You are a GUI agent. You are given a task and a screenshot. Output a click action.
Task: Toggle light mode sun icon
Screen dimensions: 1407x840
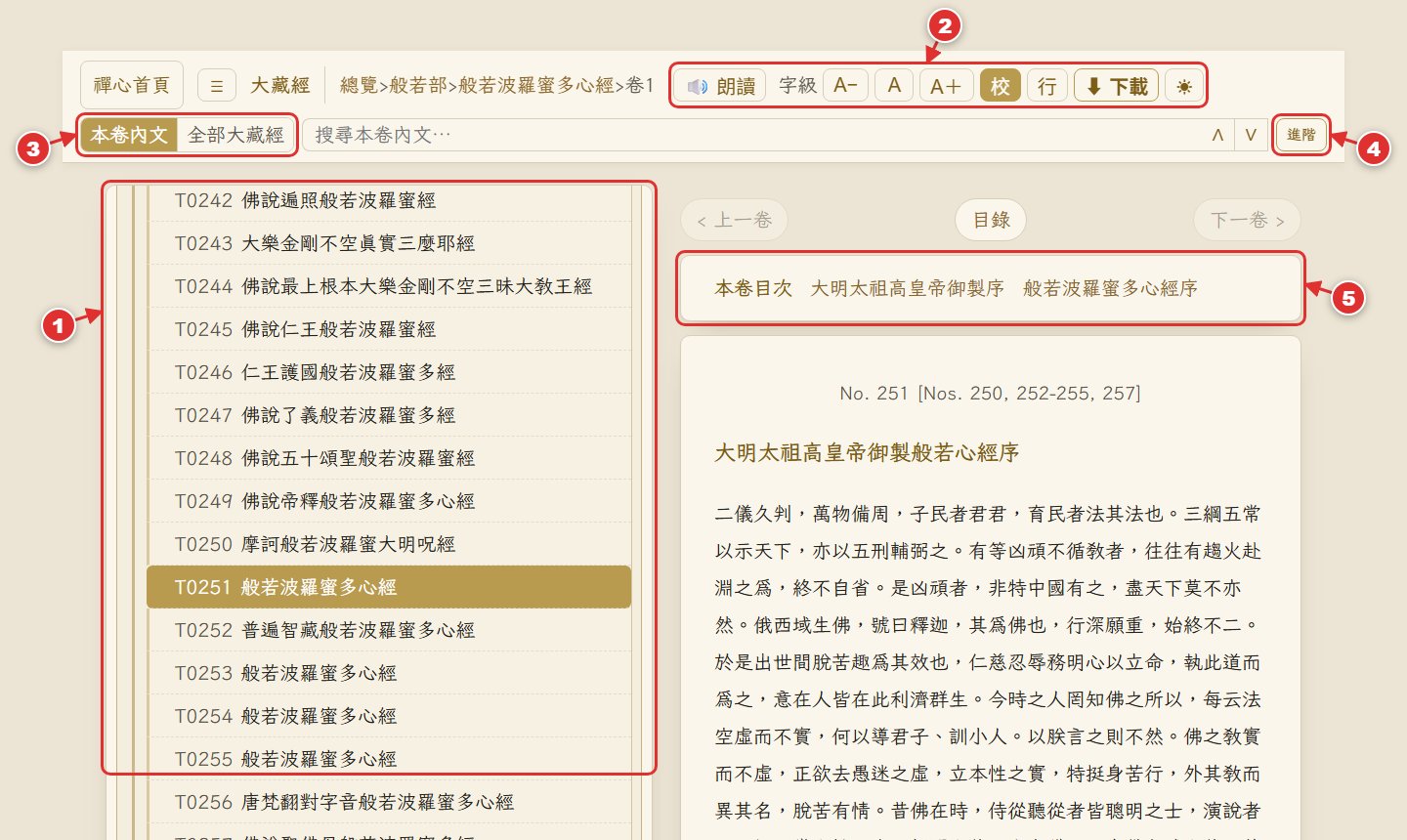click(x=1184, y=86)
